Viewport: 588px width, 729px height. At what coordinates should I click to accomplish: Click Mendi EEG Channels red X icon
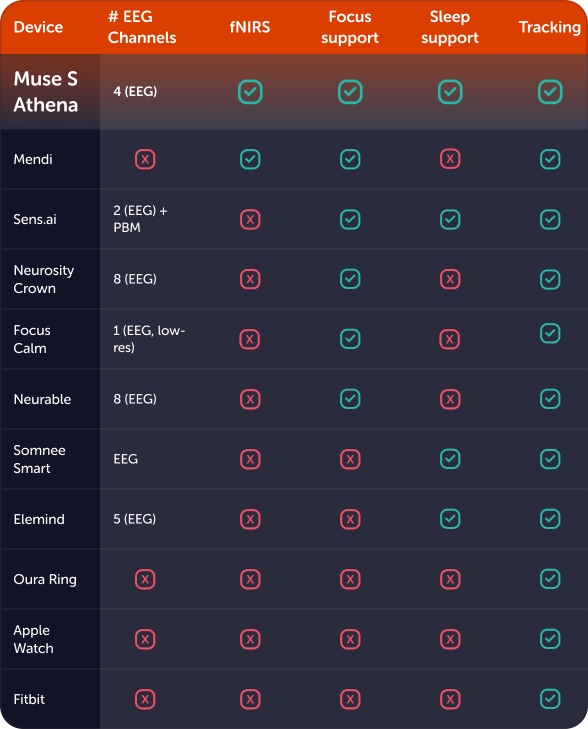point(145,159)
